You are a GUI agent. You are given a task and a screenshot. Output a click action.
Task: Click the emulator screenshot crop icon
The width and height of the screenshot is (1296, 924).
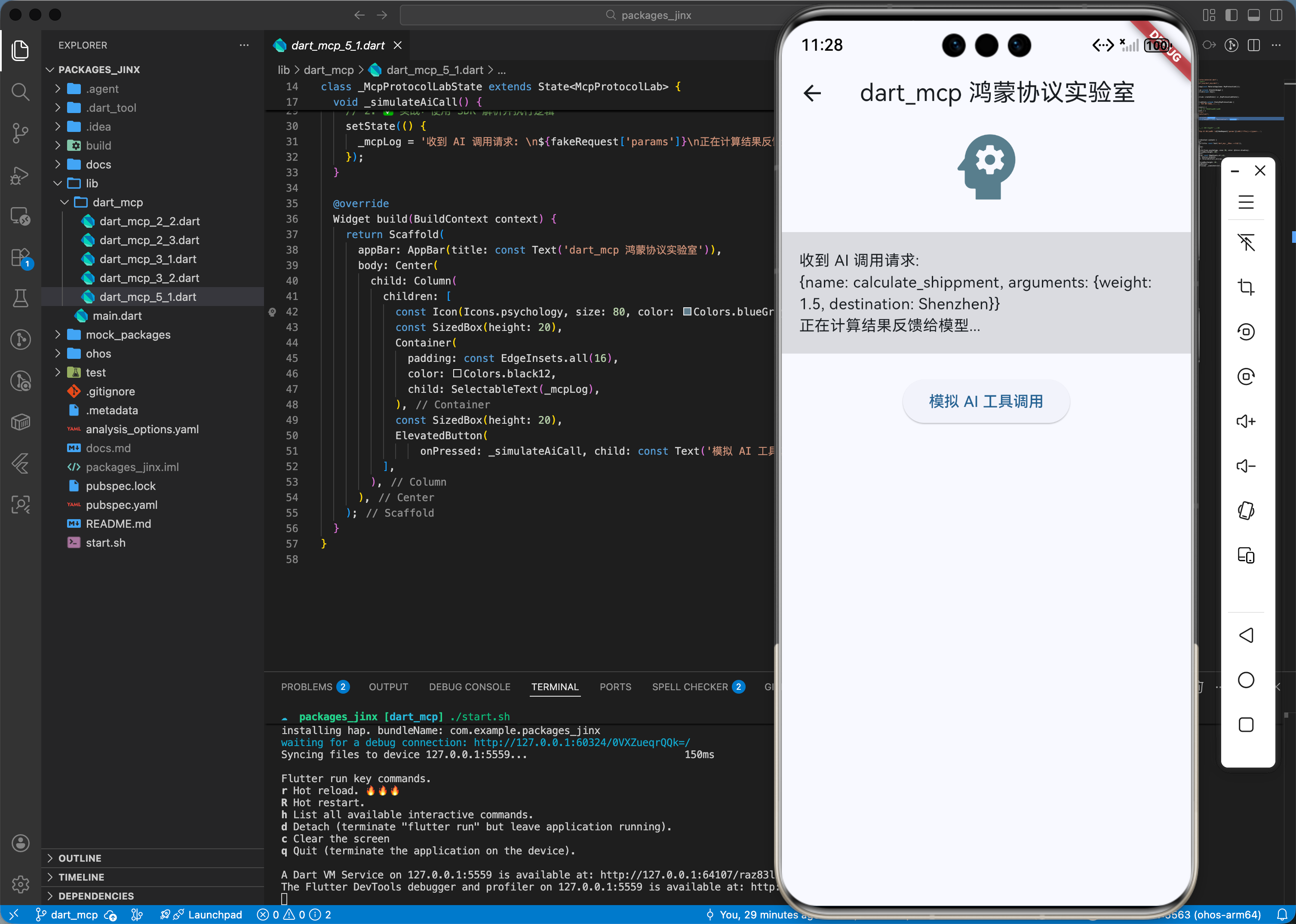[x=1245, y=287]
